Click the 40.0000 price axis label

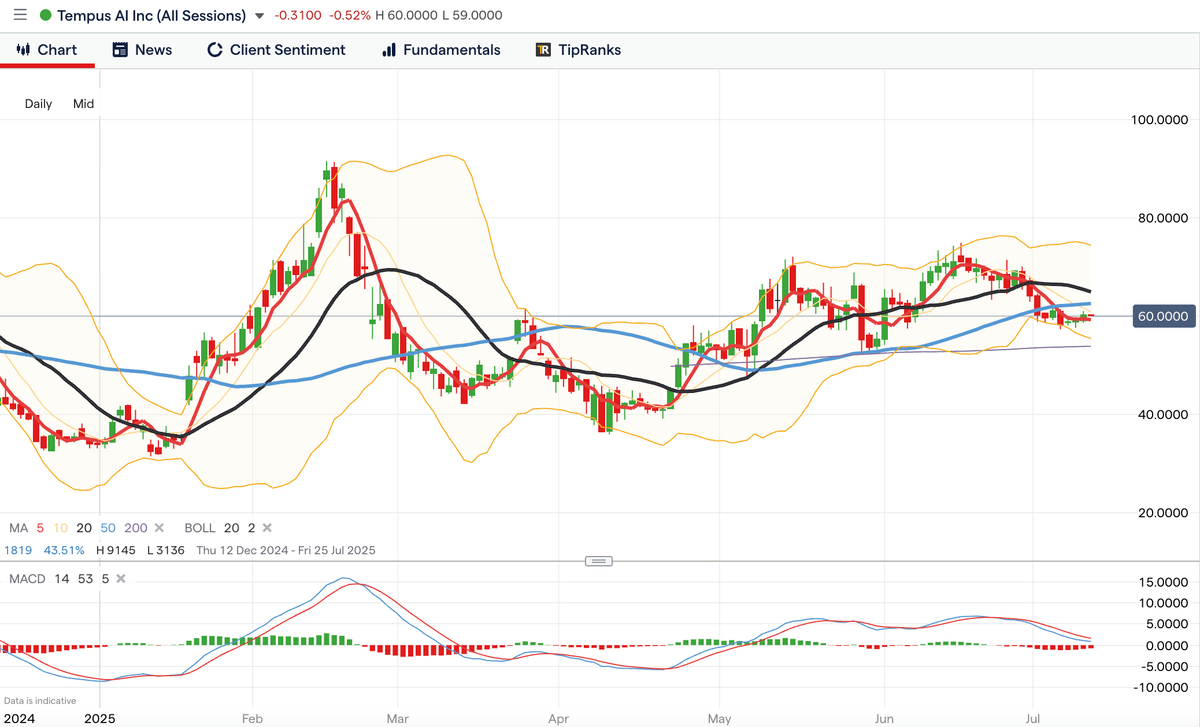(1164, 414)
